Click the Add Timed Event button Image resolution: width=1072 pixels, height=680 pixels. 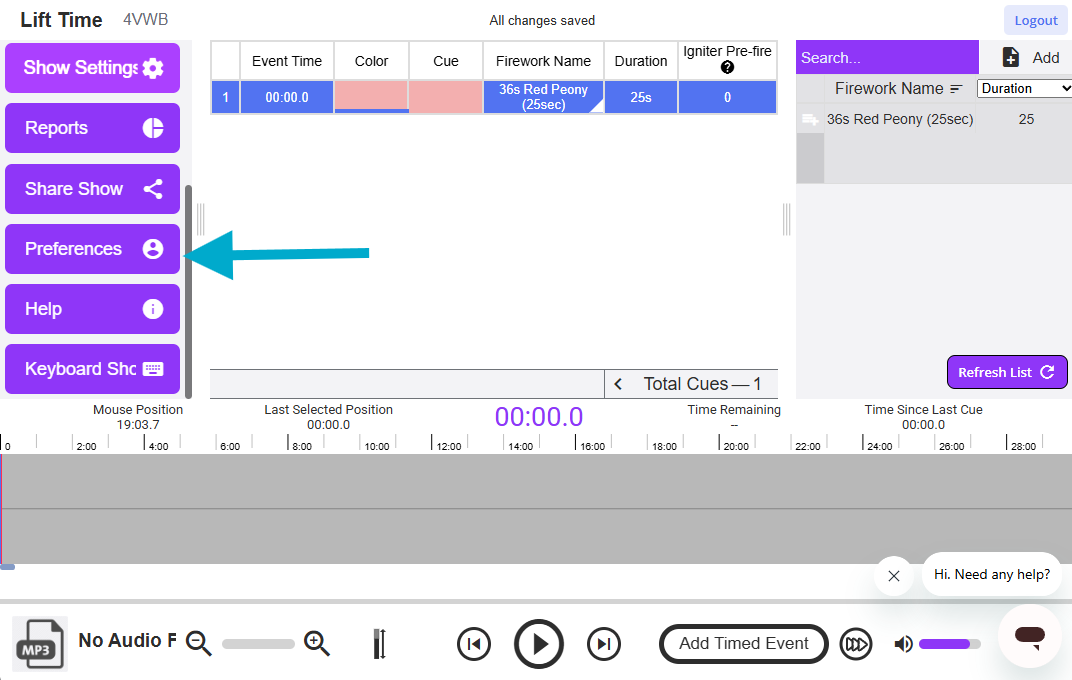point(743,644)
